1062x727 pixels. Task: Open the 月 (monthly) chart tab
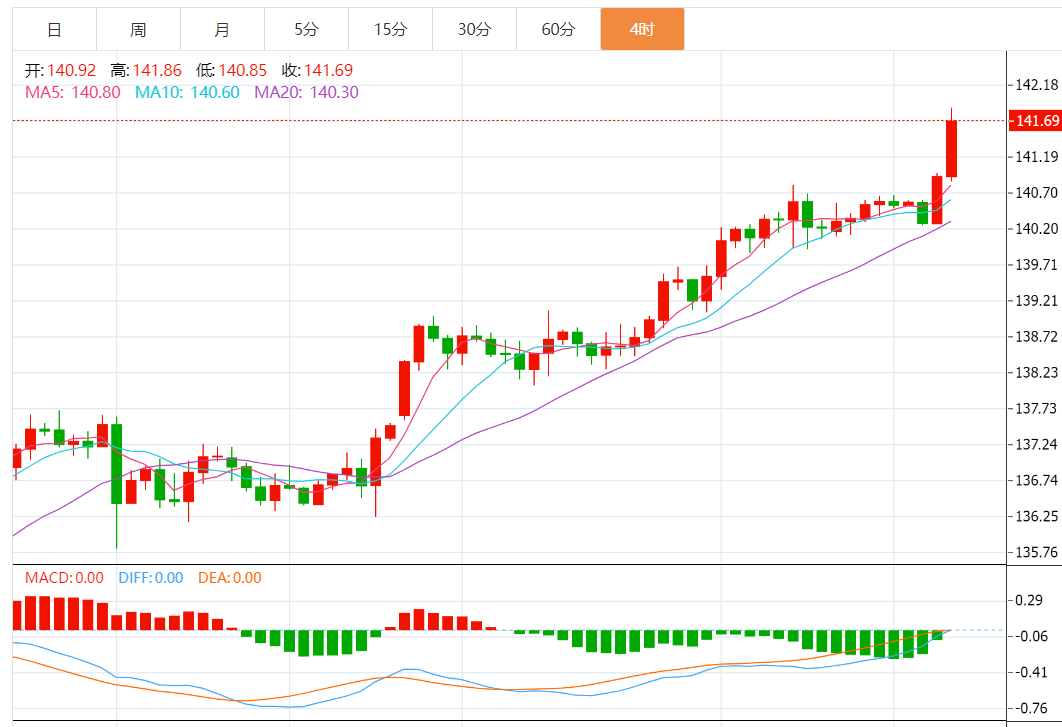222,30
